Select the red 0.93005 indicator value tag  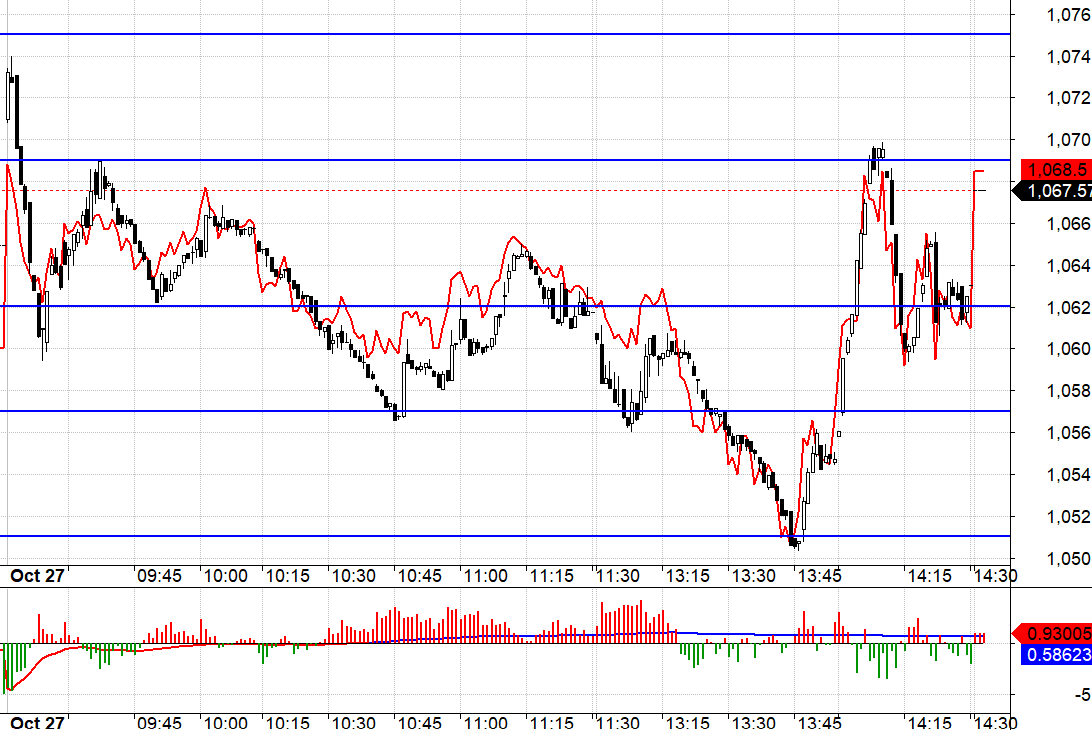tap(1054, 634)
